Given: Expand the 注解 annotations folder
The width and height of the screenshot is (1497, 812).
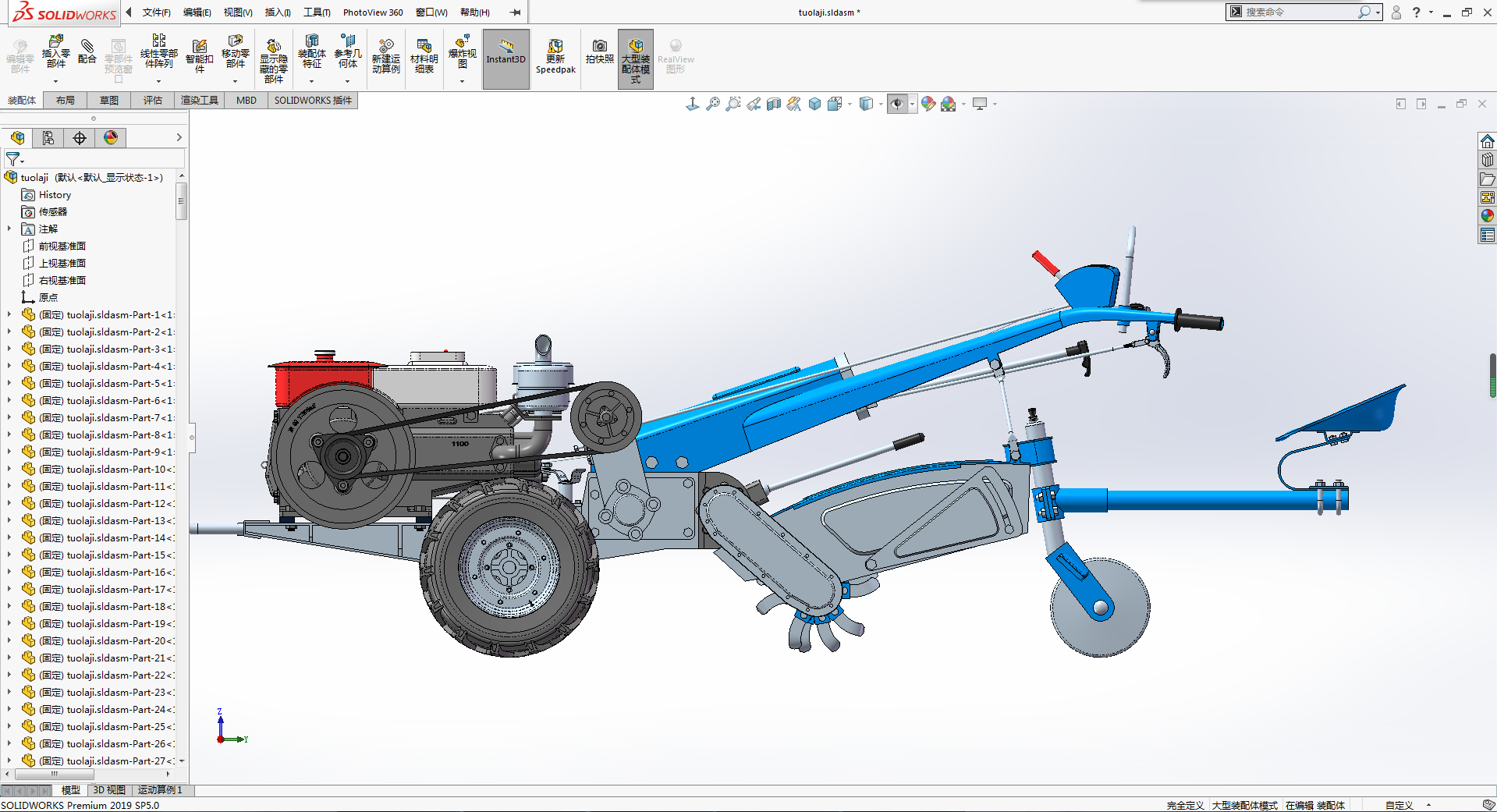Looking at the screenshot, I should coord(9,229).
